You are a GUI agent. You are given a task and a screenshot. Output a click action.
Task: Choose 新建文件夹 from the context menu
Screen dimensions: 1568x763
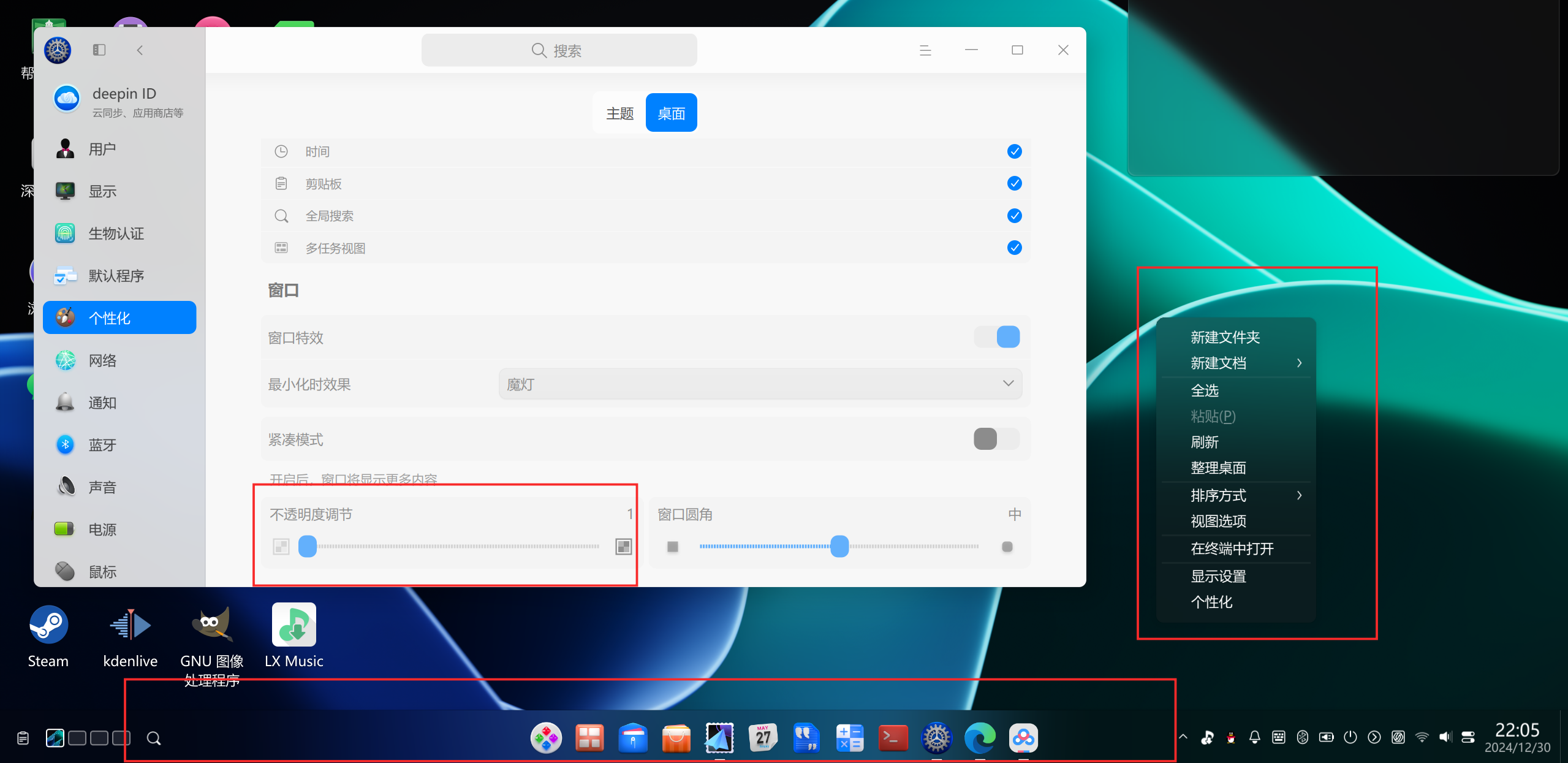(1225, 336)
